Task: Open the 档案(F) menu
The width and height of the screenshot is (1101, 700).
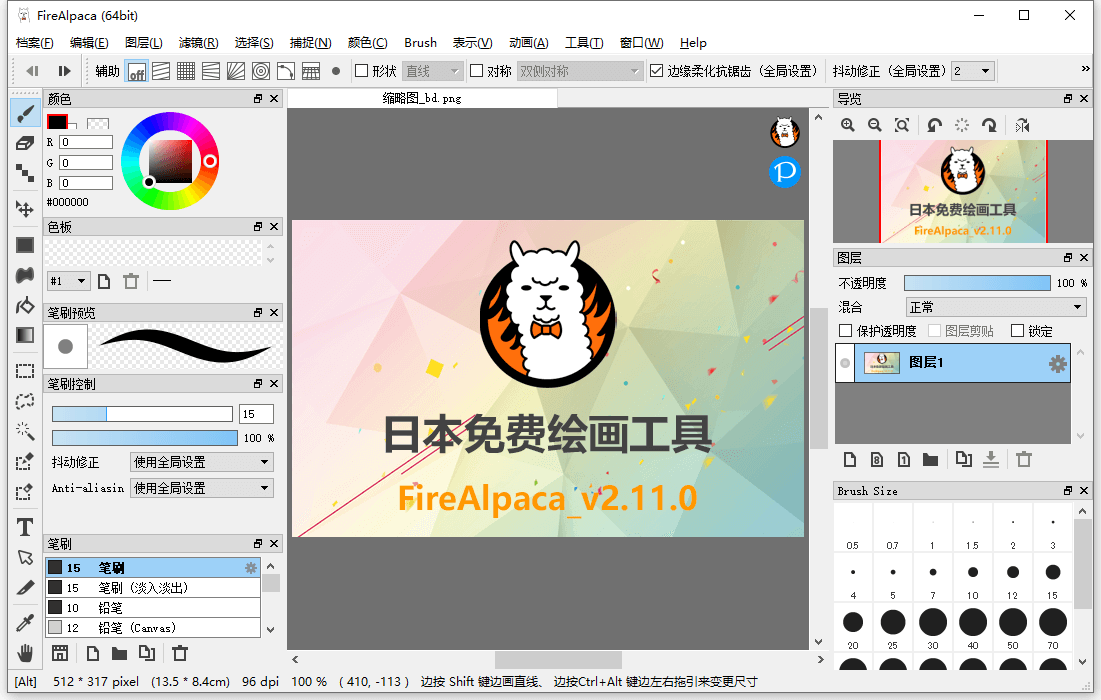Action: pos(34,43)
